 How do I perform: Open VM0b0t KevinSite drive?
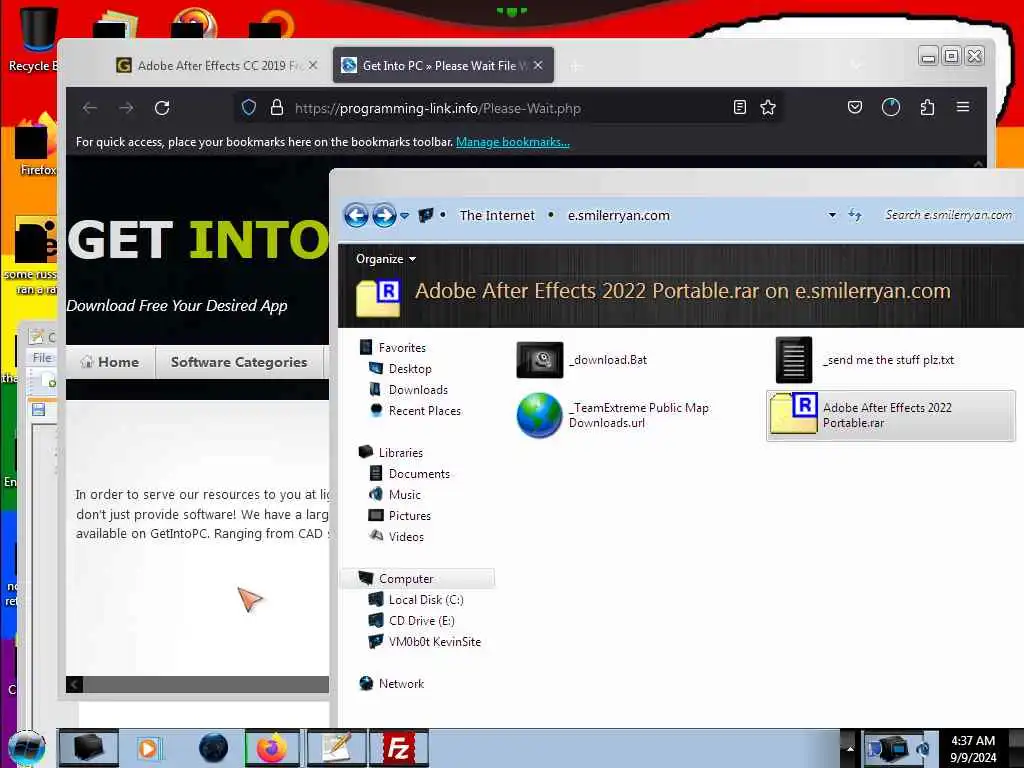(425, 641)
